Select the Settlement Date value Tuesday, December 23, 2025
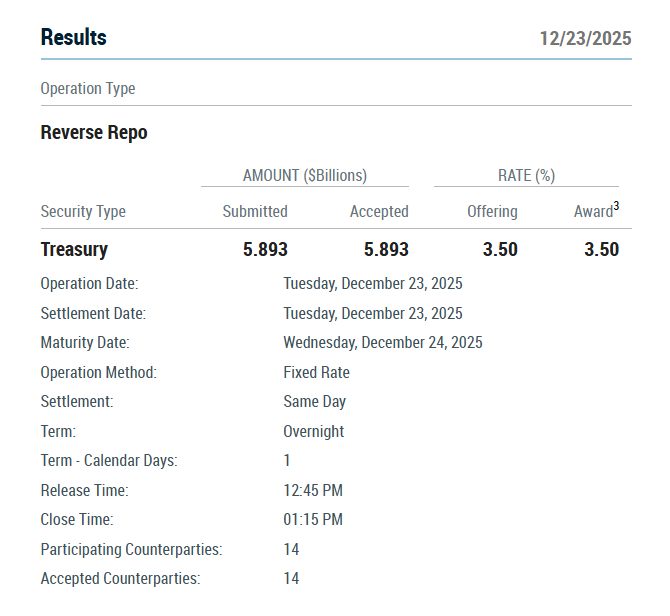Screen dimensions: 670x616 click(373, 314)
